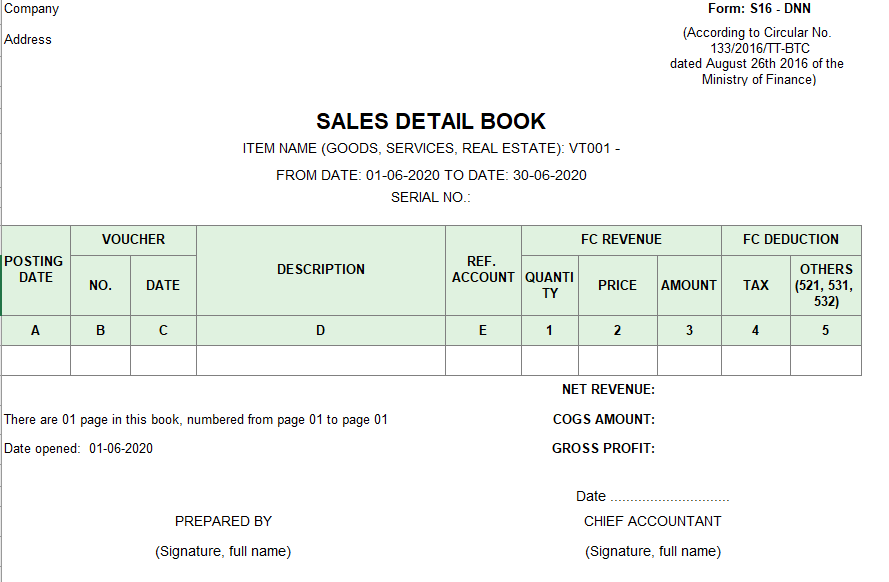Click the GROSS PROFIT label
Viewport: 889px width, 582px height.
[603, 449]
